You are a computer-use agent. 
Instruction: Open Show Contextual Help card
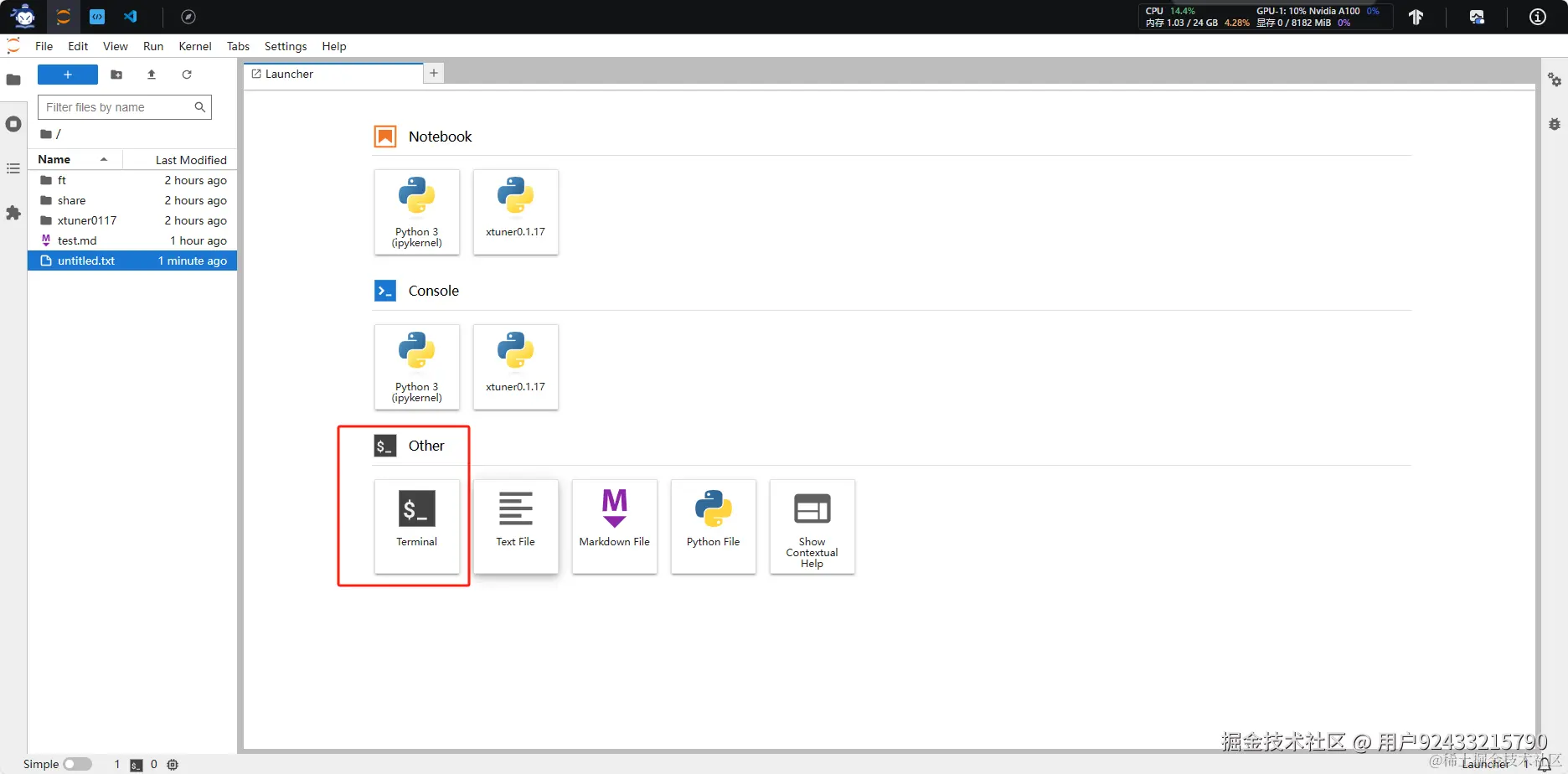coord(812,526)
